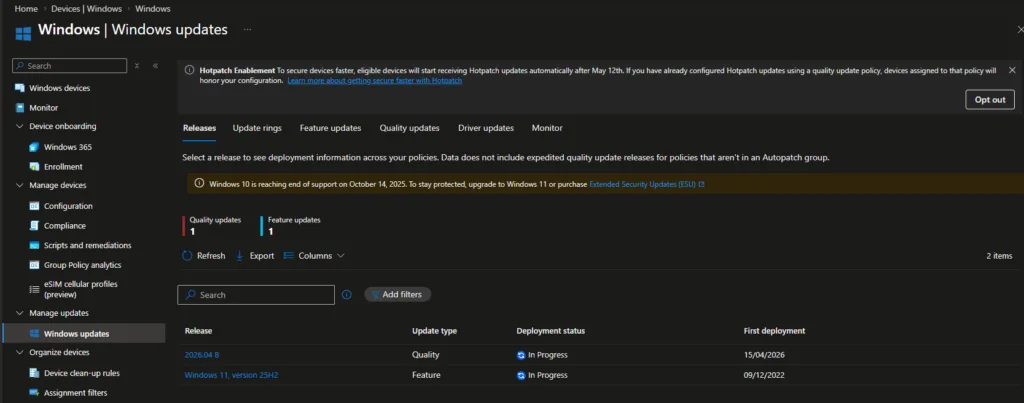Click the Opt out button

tap(989, 99)
